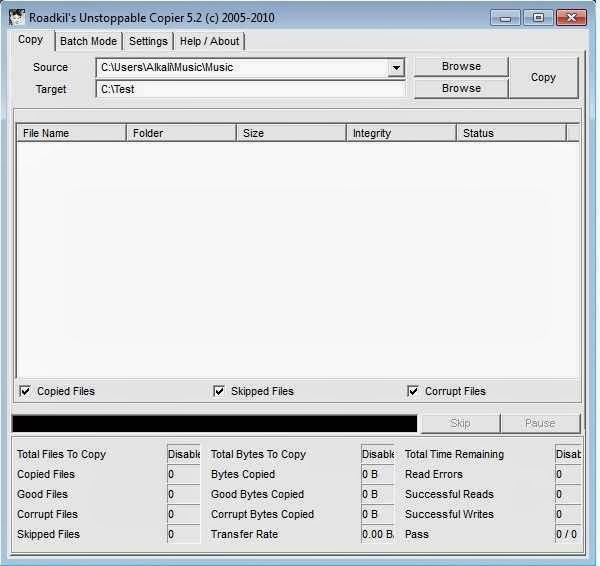Browse for the Source folder

[461, 67]
